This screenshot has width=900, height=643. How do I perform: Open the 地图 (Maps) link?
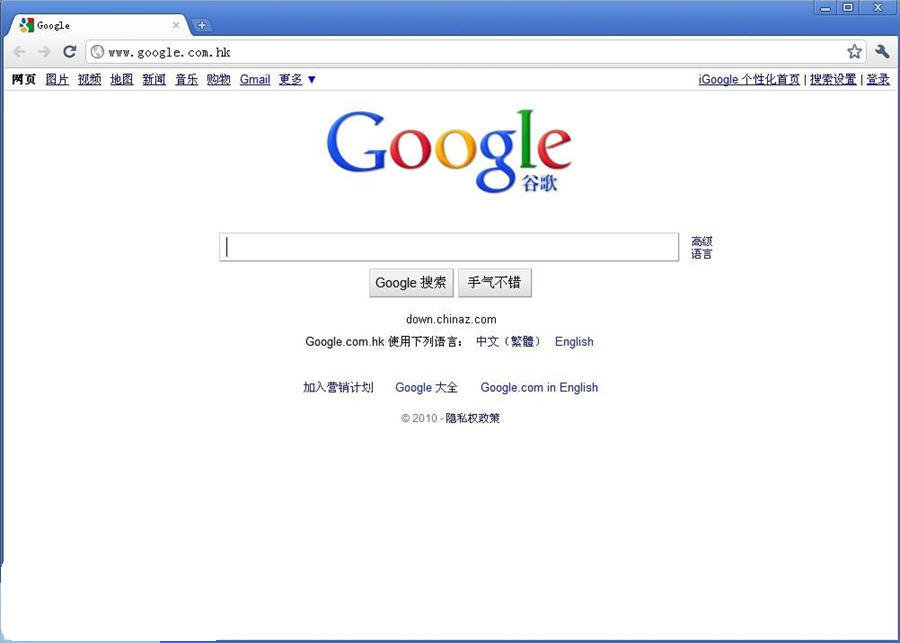122,80
